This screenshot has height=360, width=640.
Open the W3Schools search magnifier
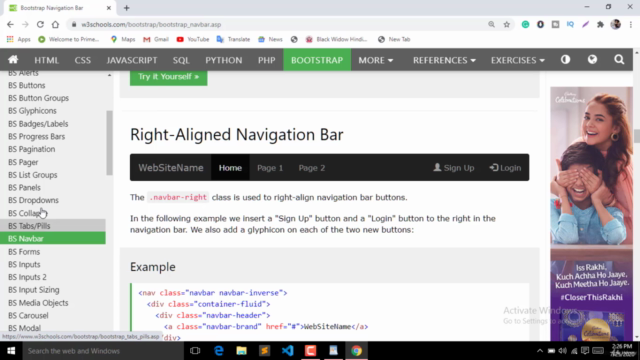[x=619, y=60]
